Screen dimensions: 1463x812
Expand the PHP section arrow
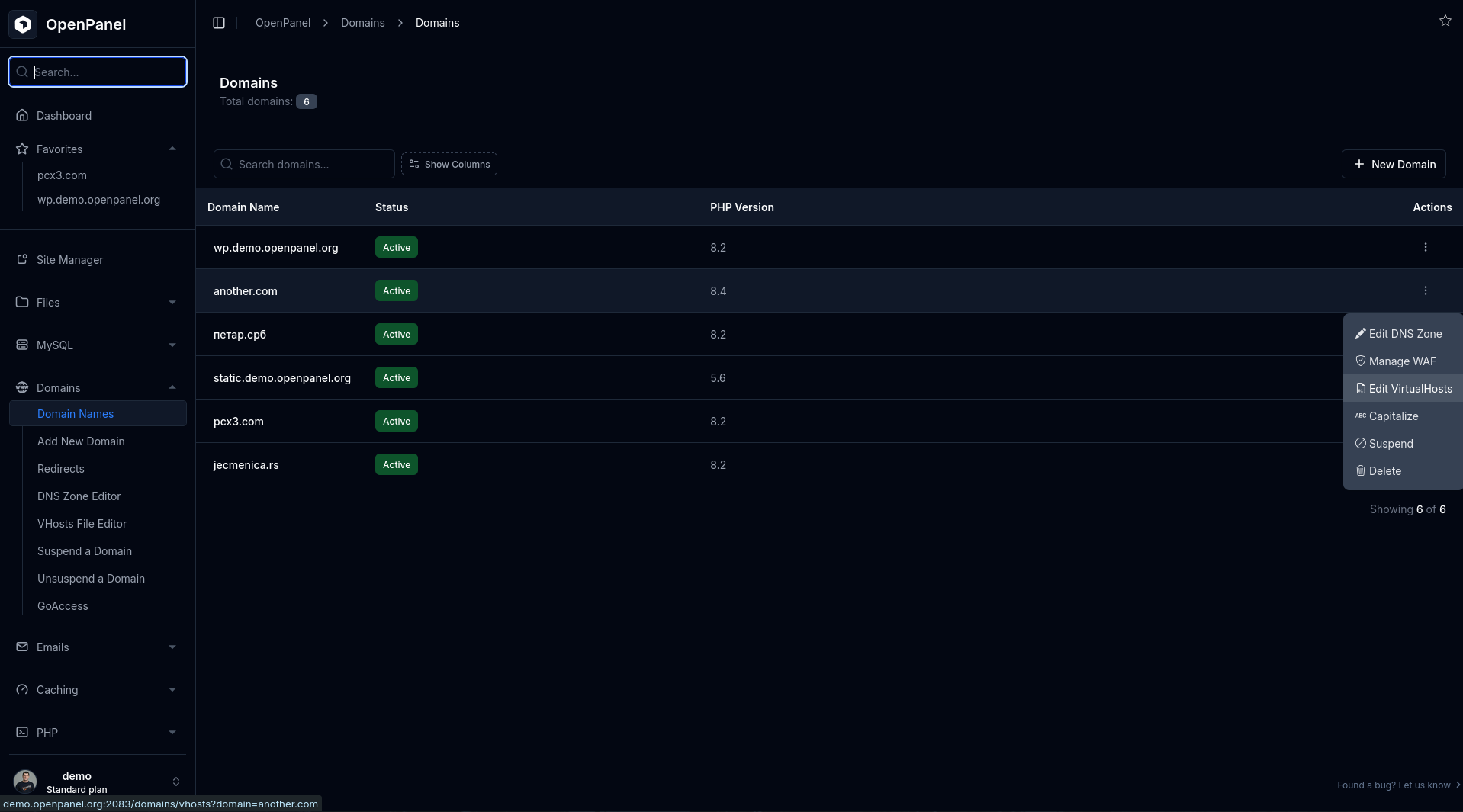click(x=172, y=732)
